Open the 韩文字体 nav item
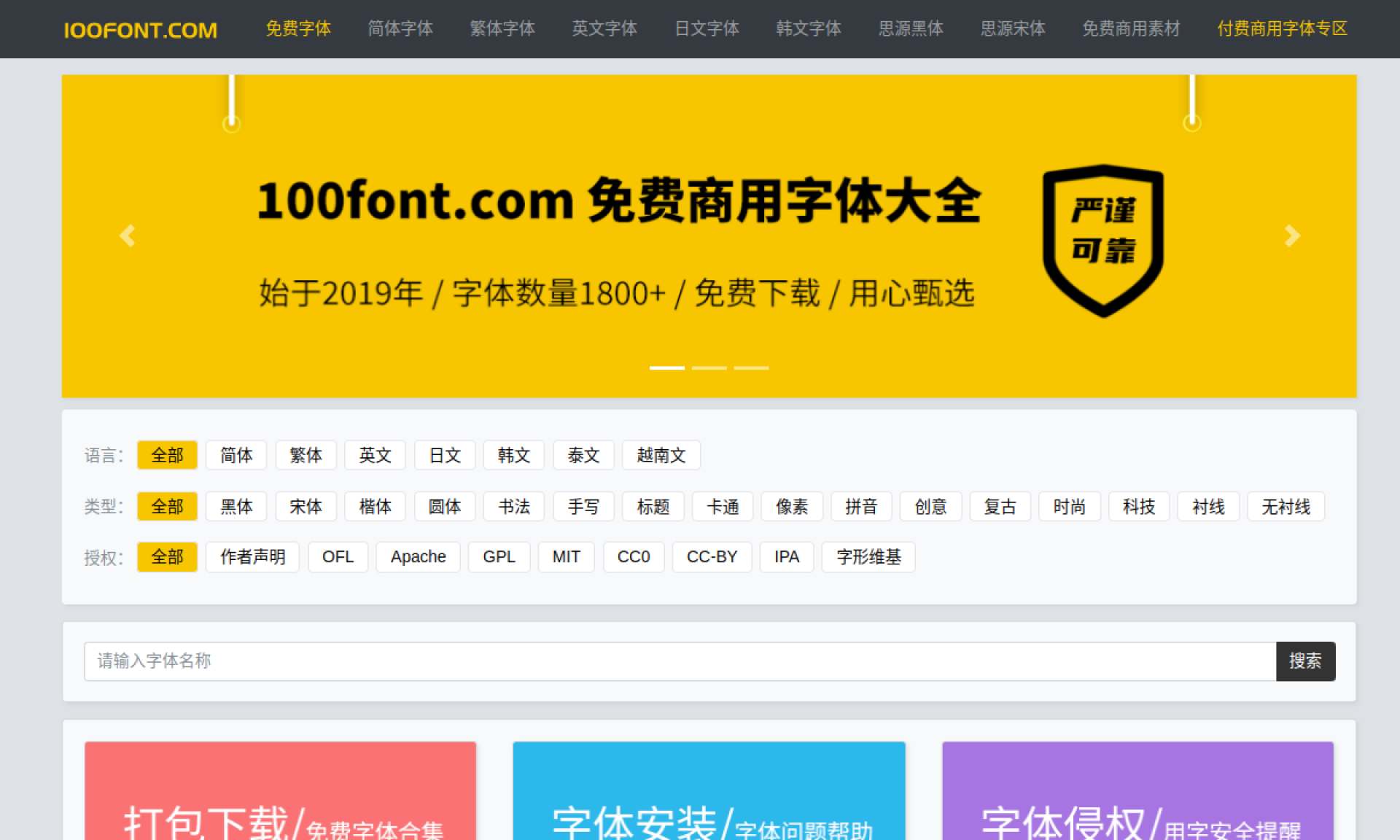Image resolution: width=1400 pixels, height=840 pixels. [809, 28]
